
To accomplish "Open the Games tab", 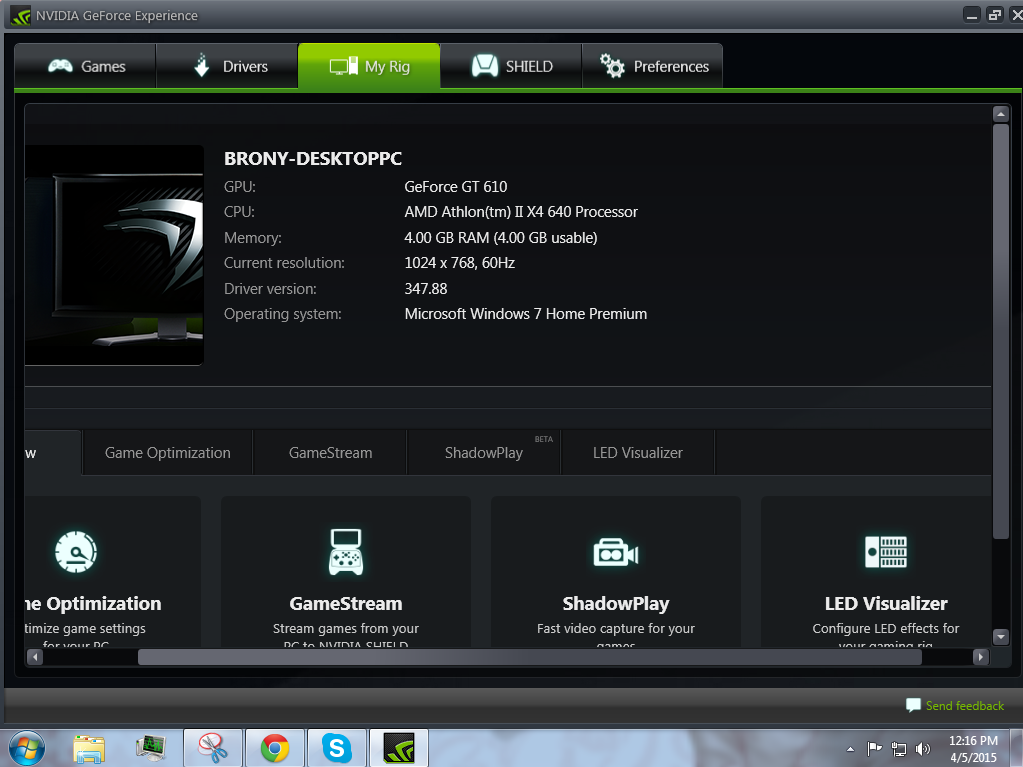I will 85,66.
